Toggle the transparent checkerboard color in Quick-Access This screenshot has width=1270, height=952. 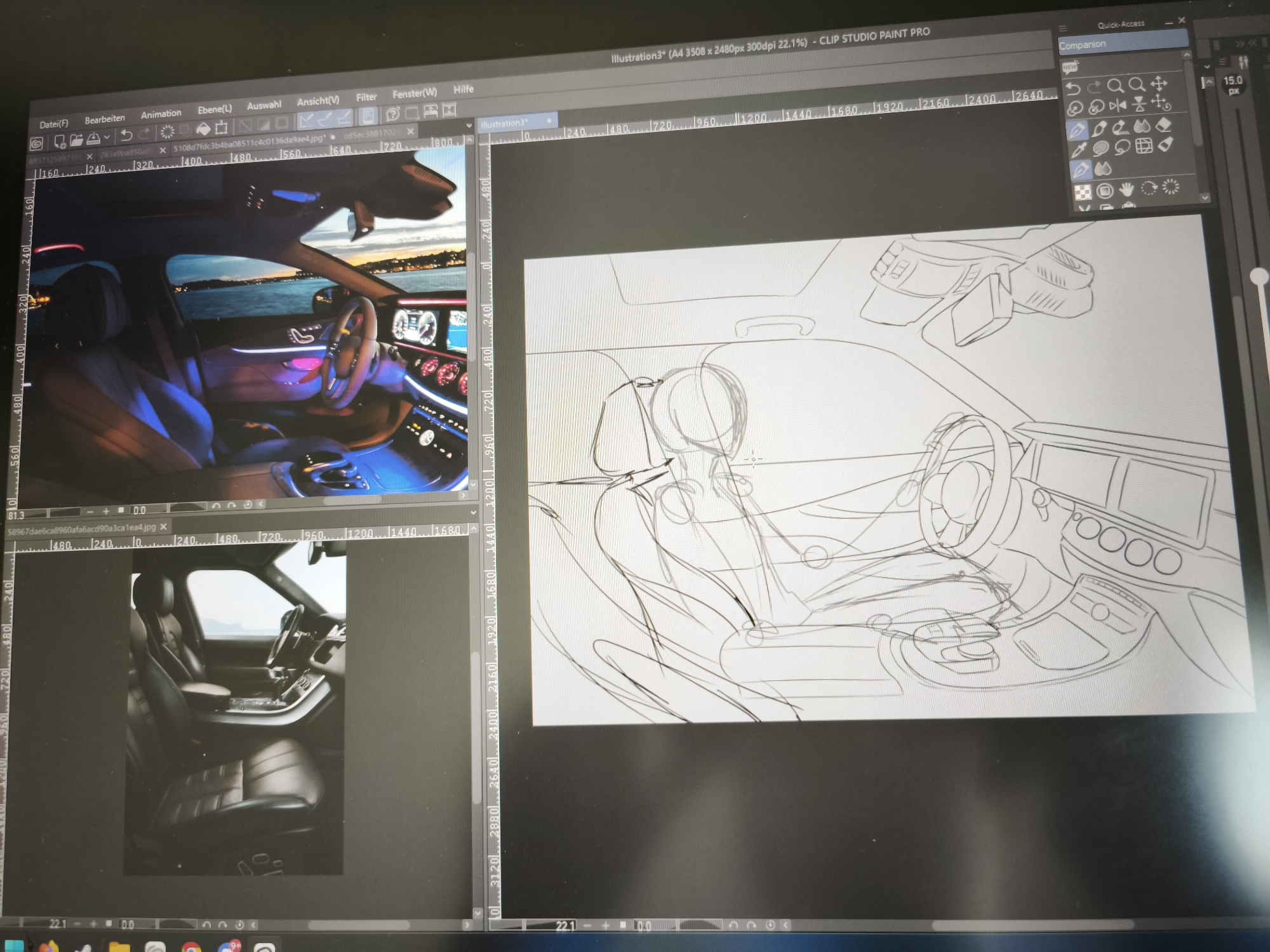(1082, 191)
